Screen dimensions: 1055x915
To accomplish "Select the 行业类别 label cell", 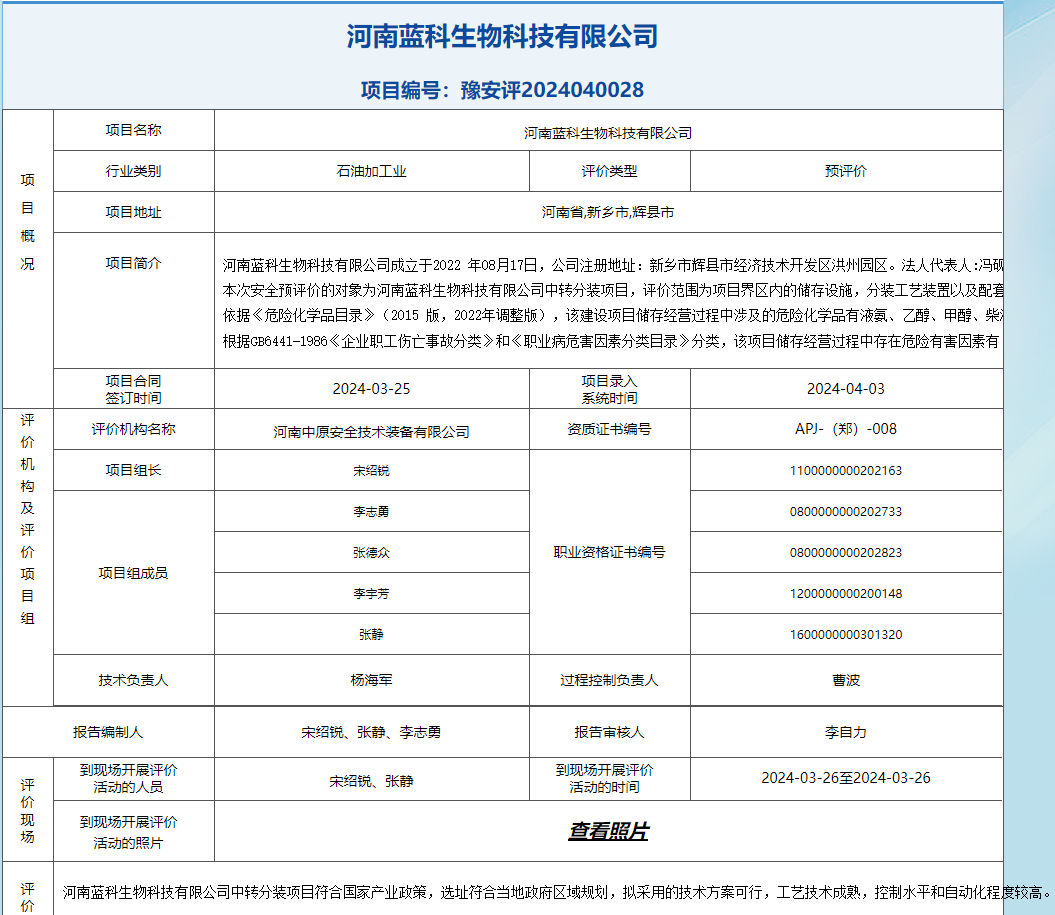I will point(133,172).
